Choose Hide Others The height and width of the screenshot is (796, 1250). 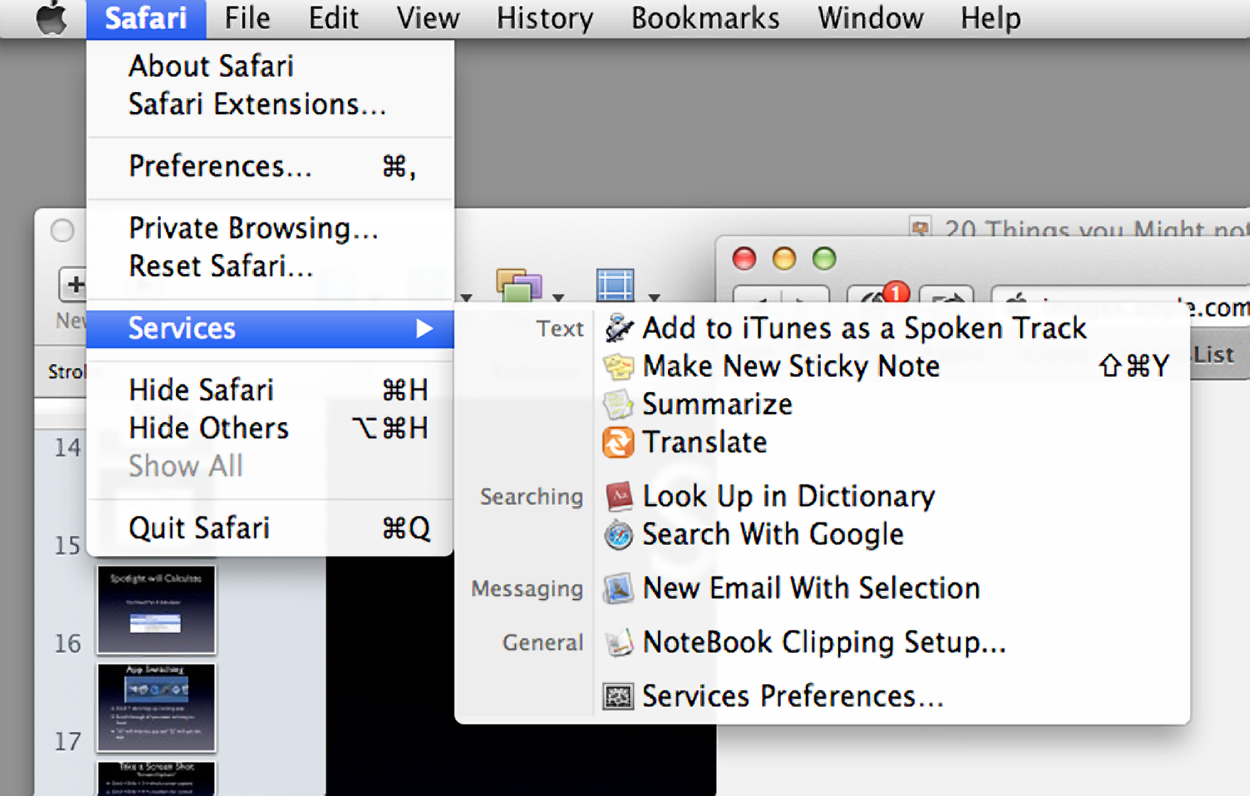270,428
